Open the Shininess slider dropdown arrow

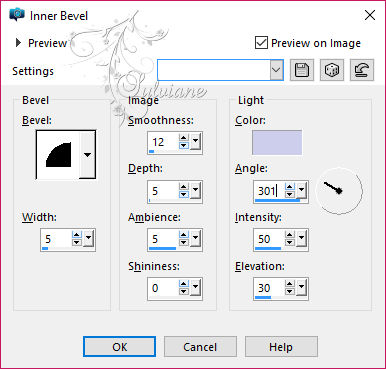coord(195,287)
